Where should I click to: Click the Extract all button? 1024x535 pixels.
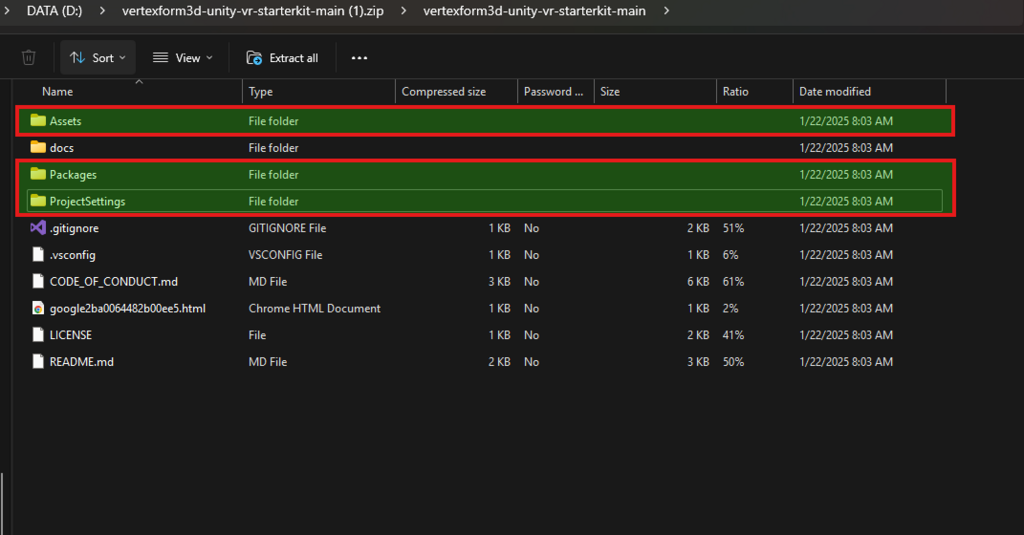tap(283, 58)
